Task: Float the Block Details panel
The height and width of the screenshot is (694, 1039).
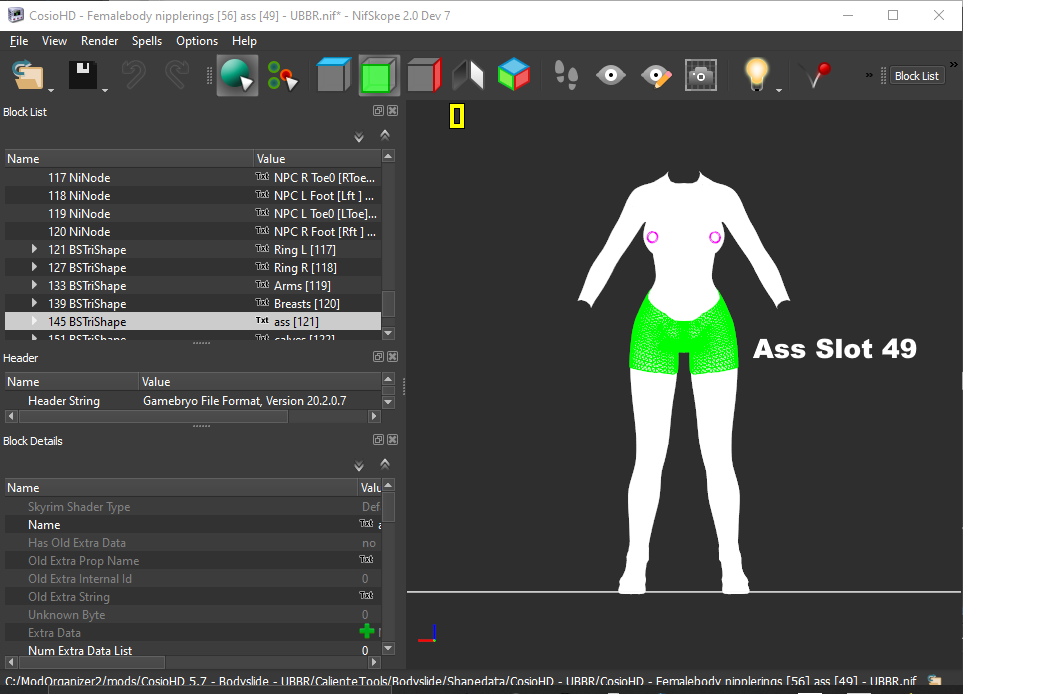Action: point(378,439)
